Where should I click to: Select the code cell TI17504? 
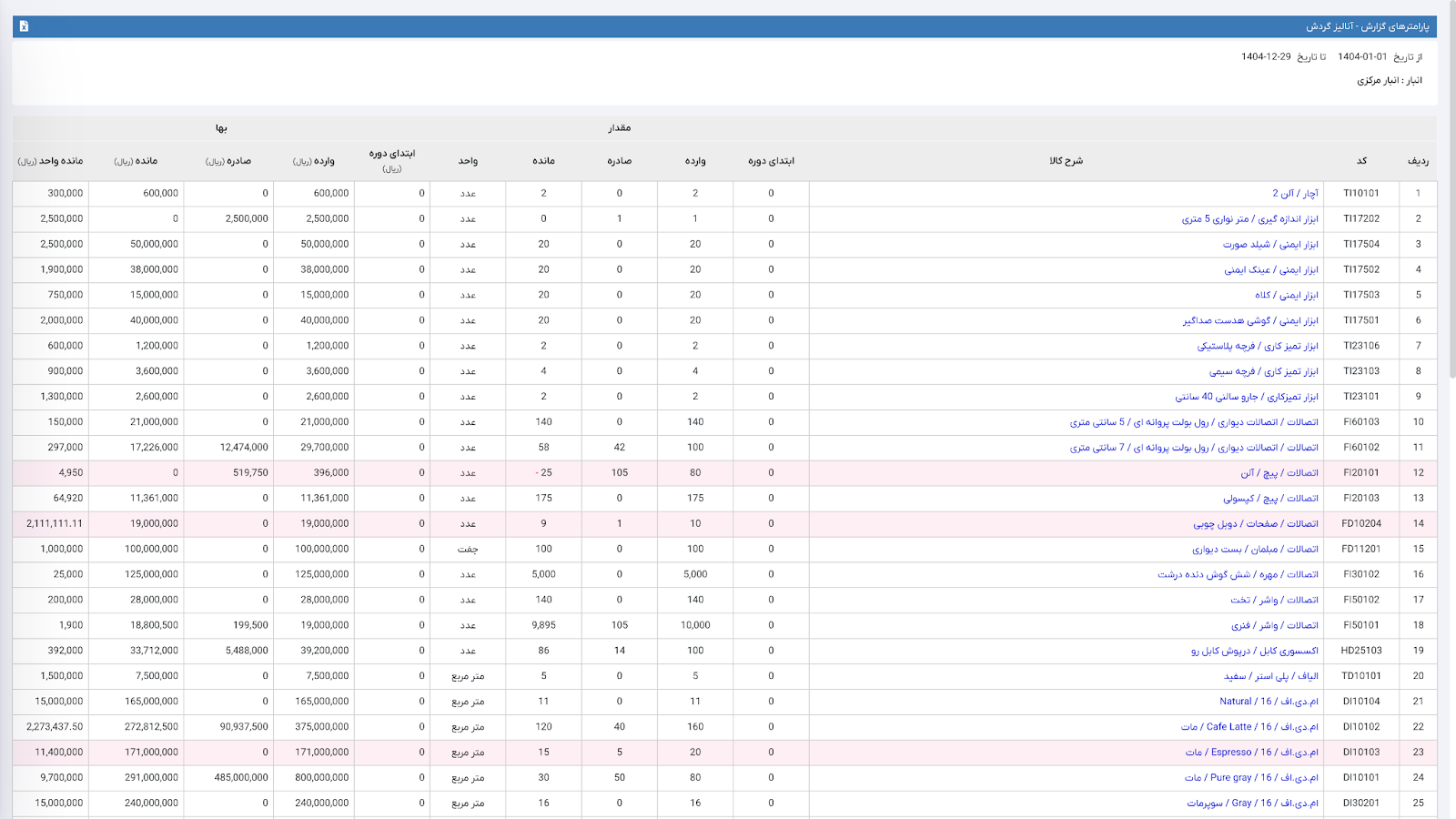click(x=1361, y=244)
